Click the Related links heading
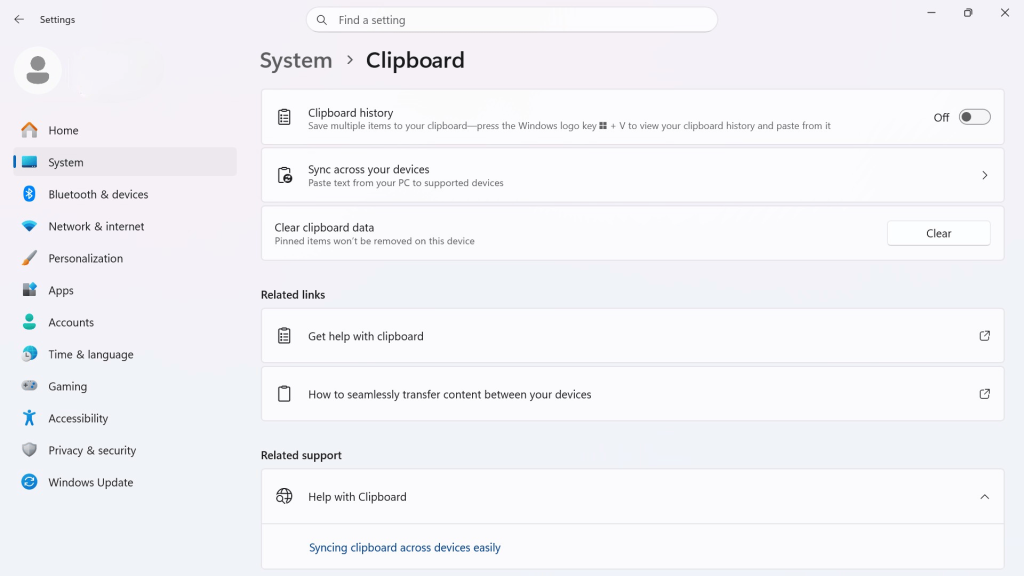 (293, 295)
